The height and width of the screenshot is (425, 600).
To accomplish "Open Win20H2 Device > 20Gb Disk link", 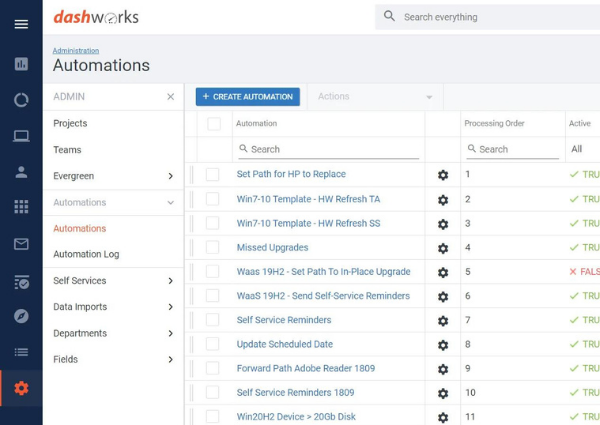I will (296, 417).
